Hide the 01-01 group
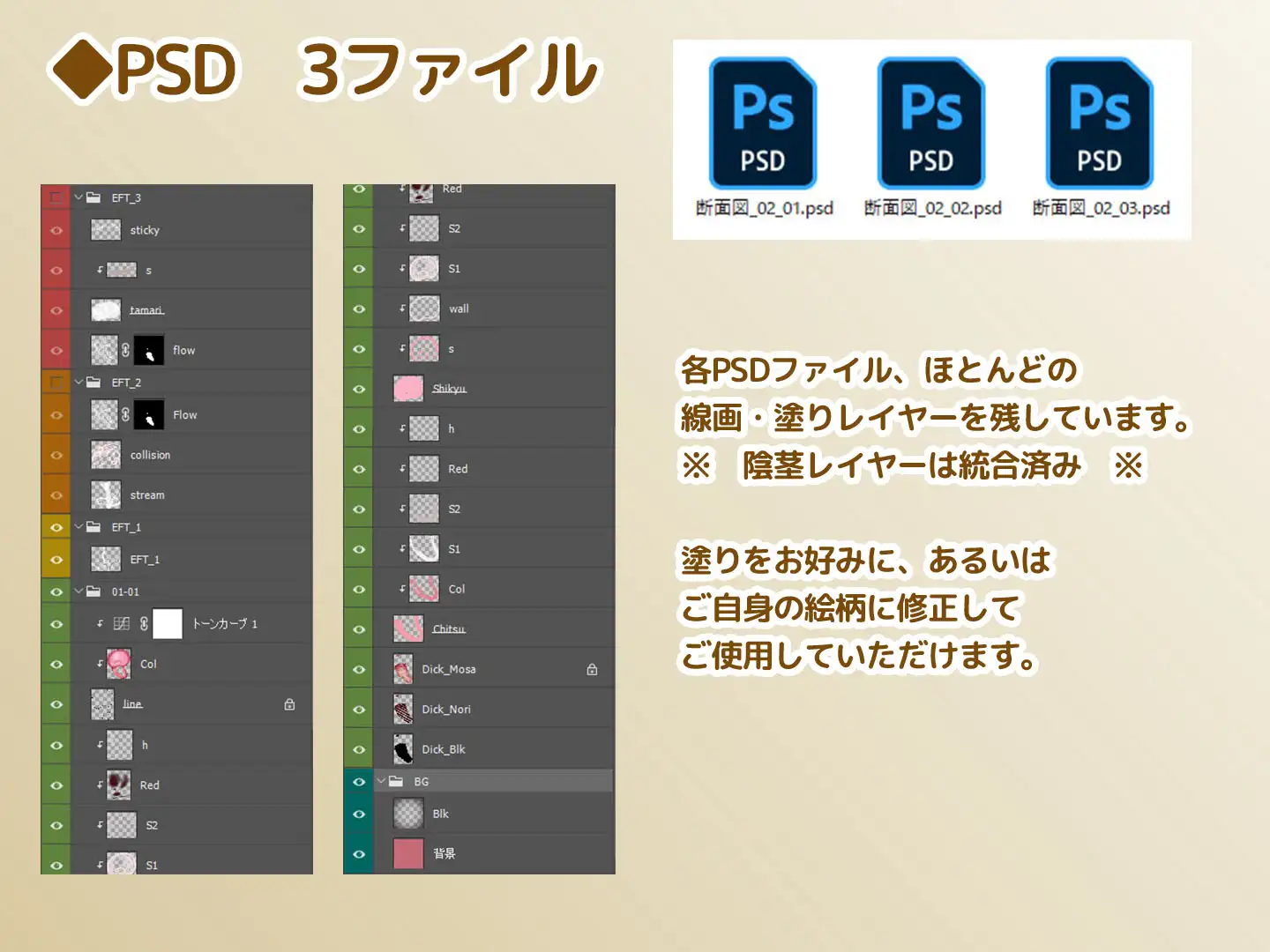This screenshot has height=952, width=1270. 56,591
